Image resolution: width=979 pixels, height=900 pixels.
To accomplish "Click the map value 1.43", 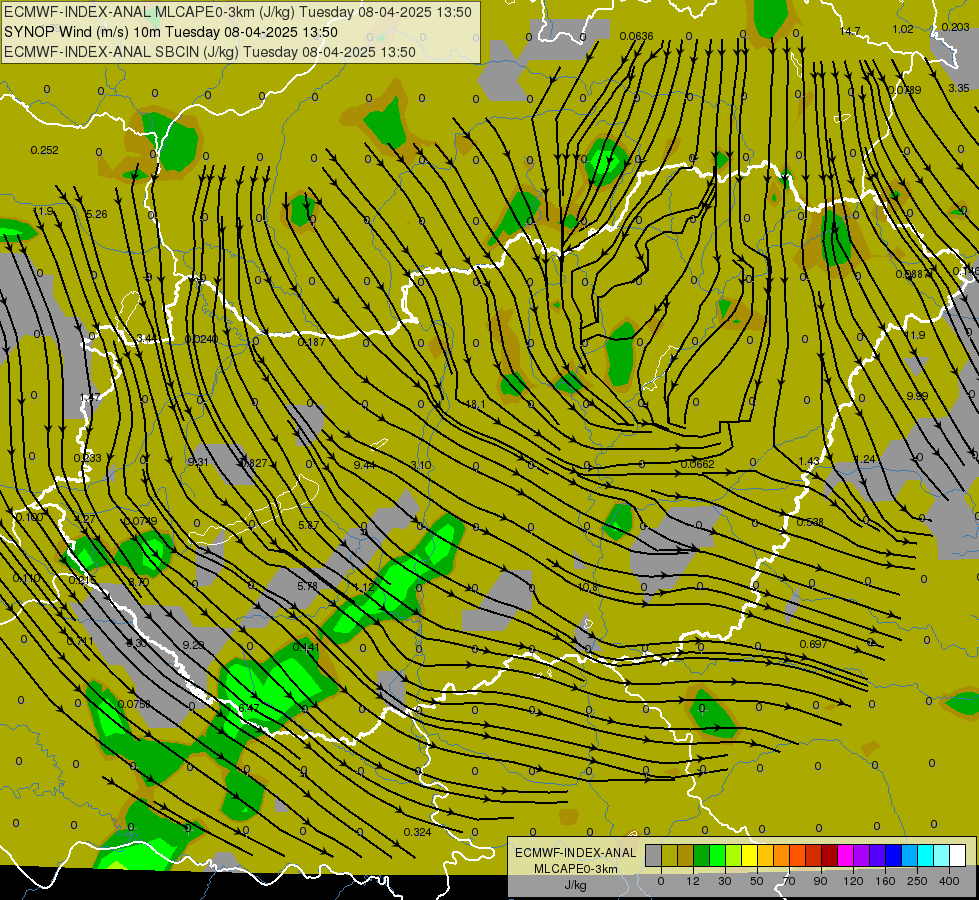I will (x=809, y=462).
